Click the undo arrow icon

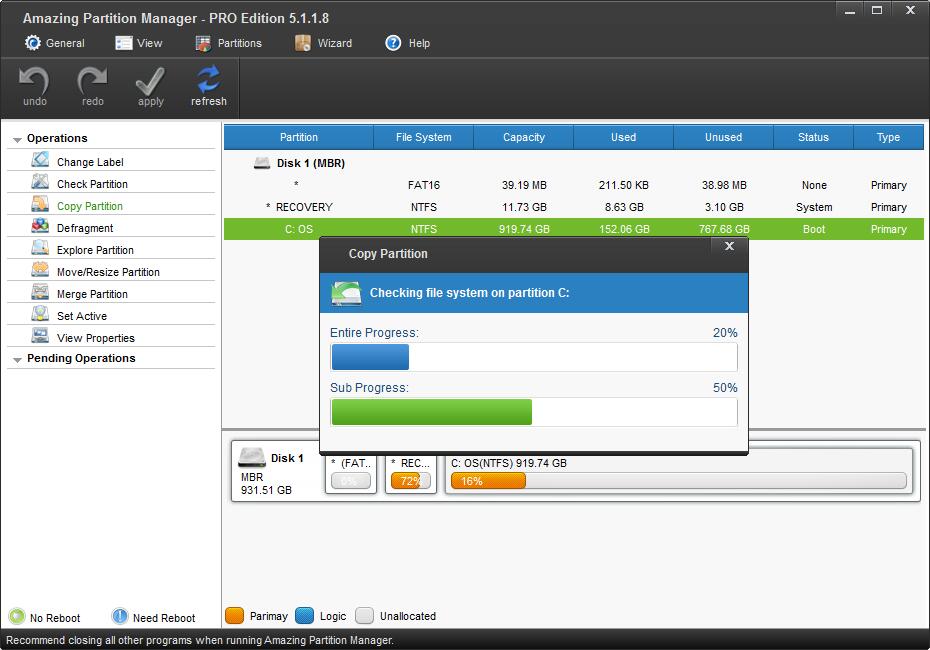tap(34, 80)
